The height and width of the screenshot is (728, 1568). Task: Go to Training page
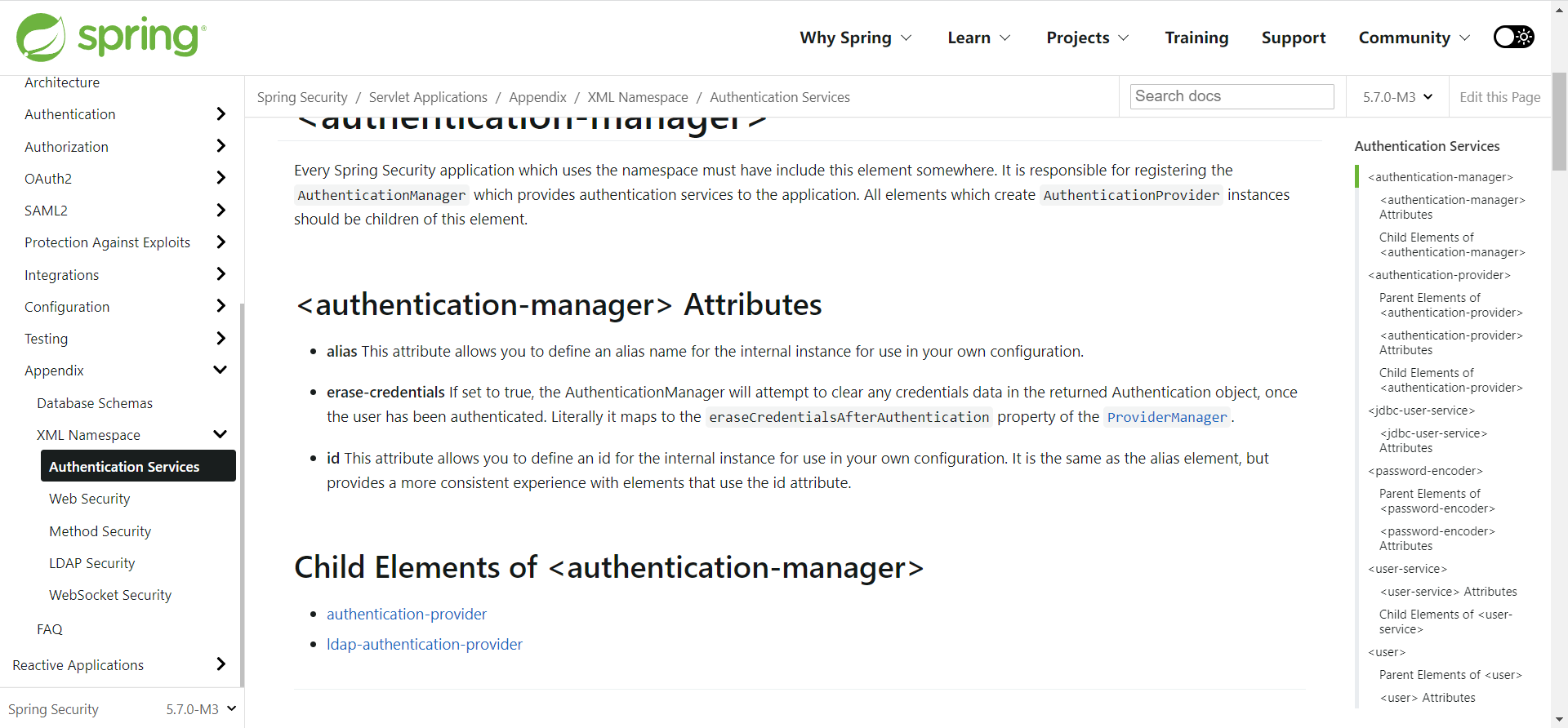click(x=1196, y=38)
